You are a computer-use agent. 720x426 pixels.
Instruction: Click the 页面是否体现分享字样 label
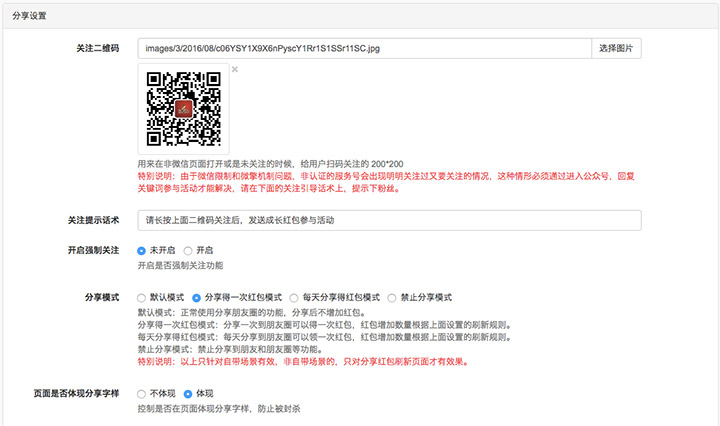76,393
